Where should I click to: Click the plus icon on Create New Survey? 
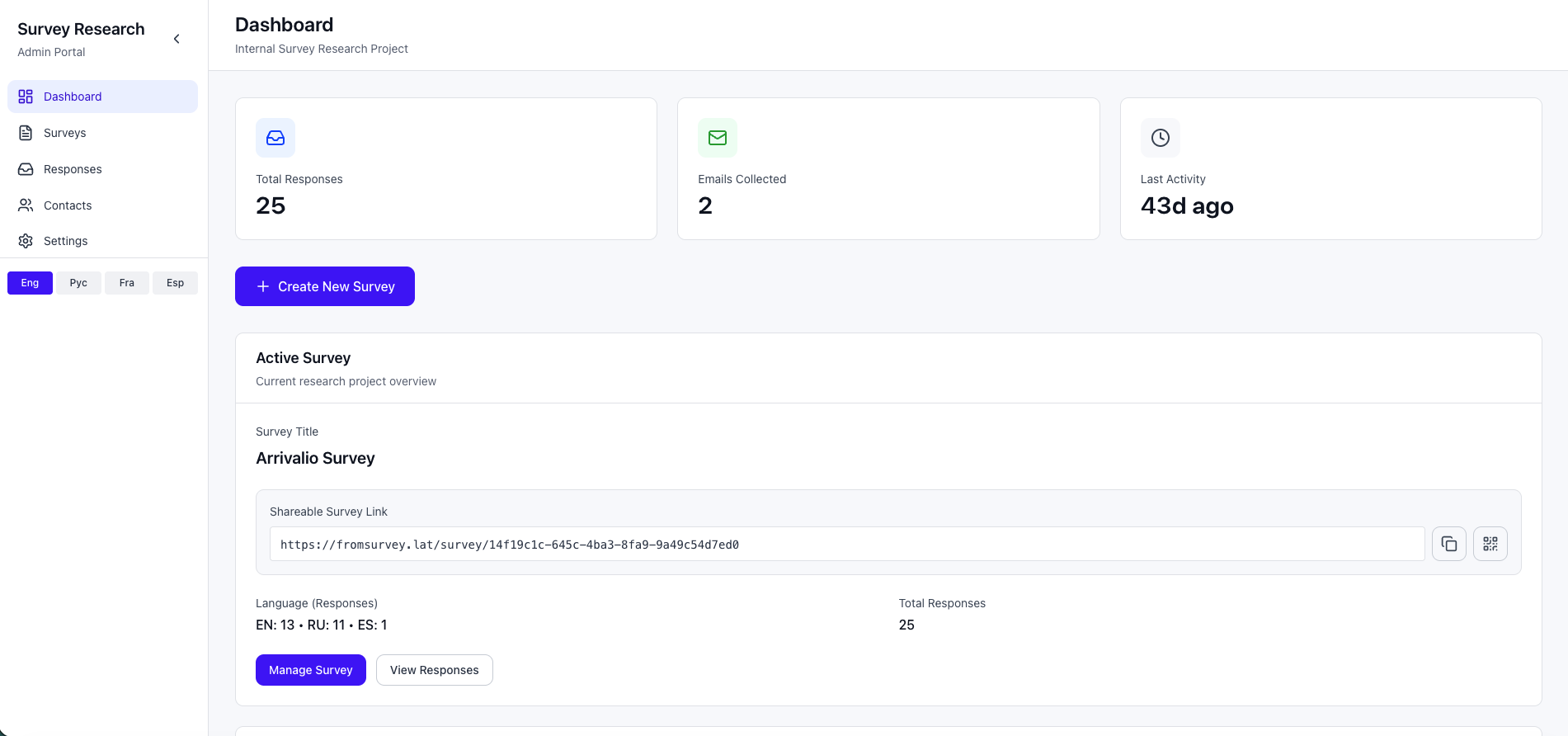click(x=263, y=286)
